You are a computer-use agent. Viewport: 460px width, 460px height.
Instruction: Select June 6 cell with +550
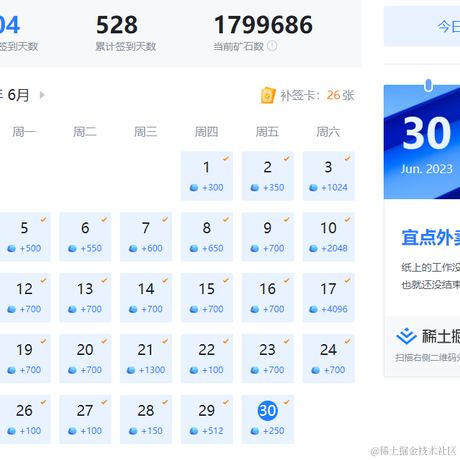[85, 237]
